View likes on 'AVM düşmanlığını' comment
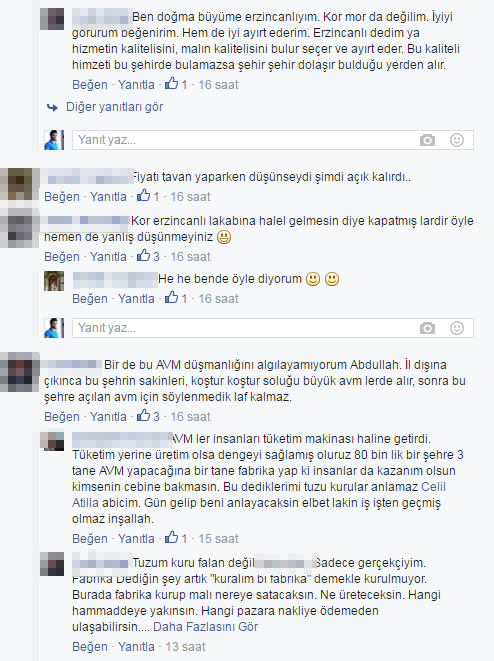Image resolution: width=494 pixels, height=661 pixels. point(148,416)
